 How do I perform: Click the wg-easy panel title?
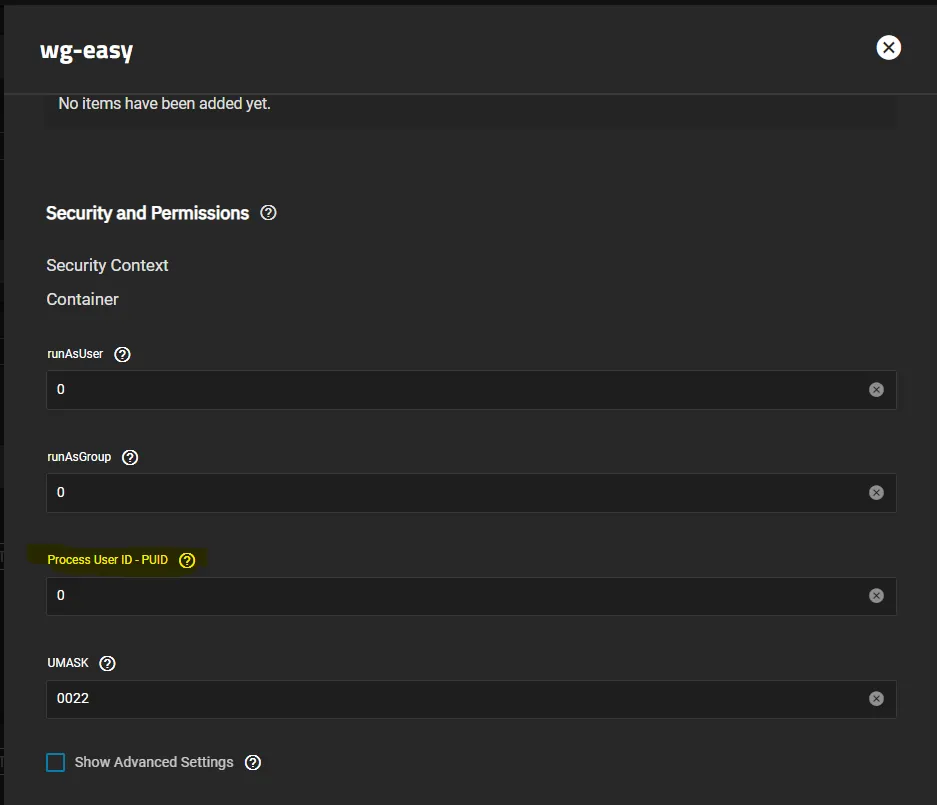(86, 51)
